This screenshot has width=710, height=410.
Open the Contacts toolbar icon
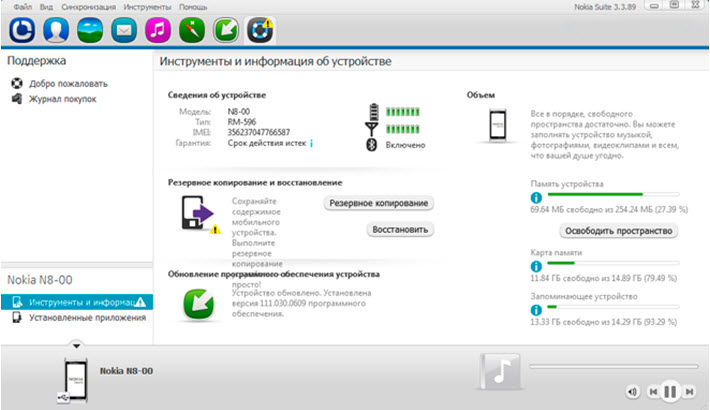click(56, 30)
